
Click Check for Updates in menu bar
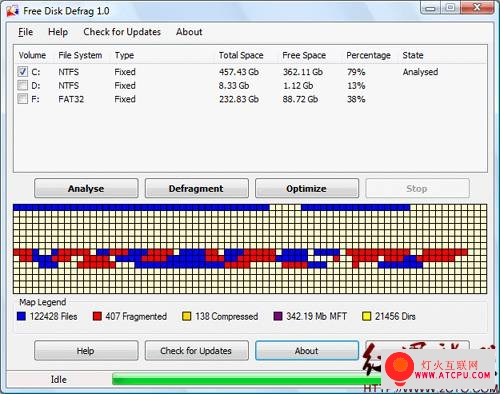click(122, 32)
